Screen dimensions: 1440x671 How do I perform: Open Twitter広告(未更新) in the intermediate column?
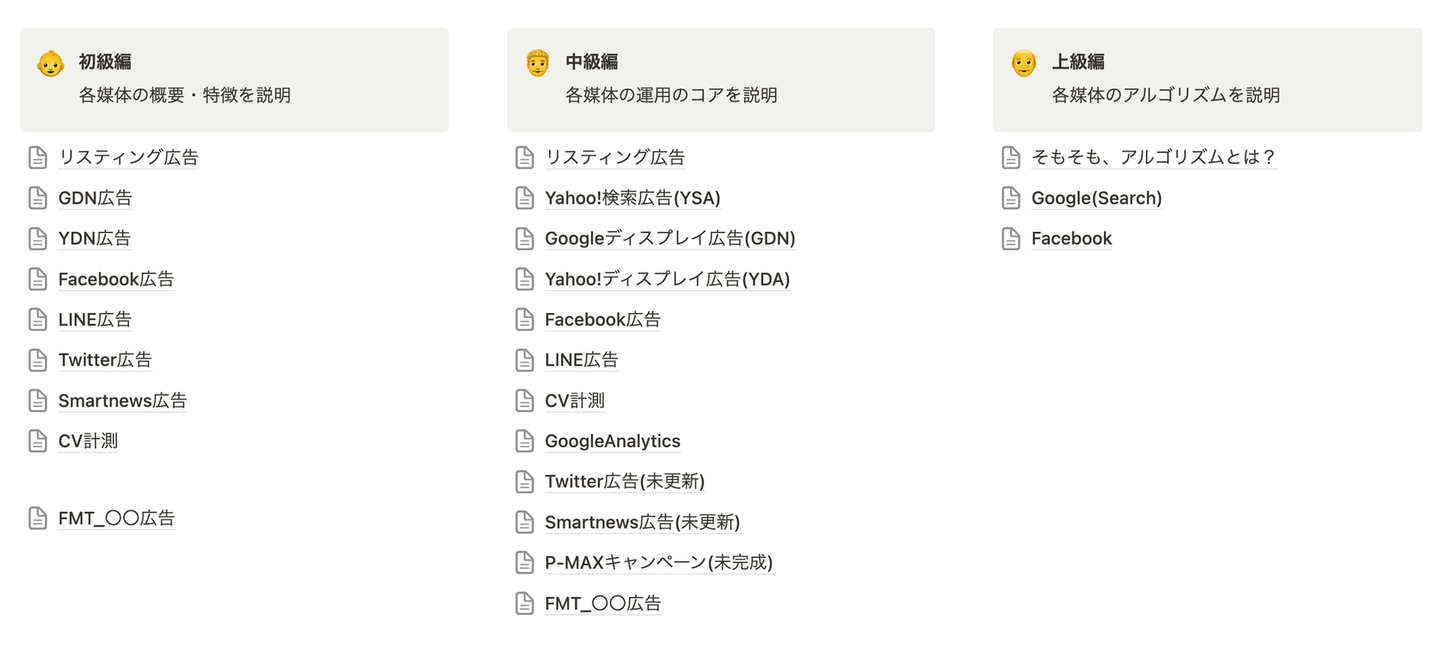pyautogui.click(x=624, y=481)
